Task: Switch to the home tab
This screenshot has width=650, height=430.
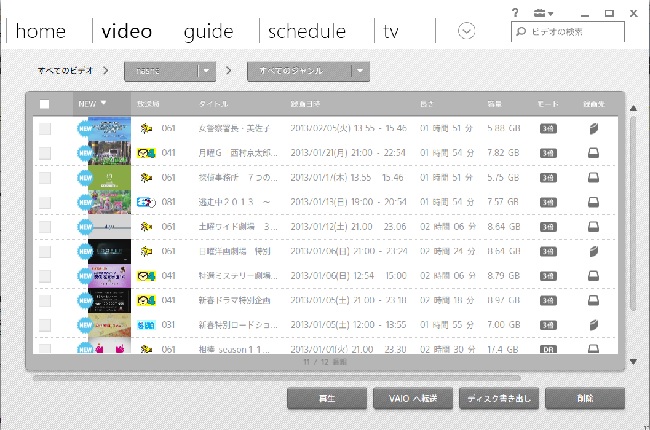Action: (41, 32)
